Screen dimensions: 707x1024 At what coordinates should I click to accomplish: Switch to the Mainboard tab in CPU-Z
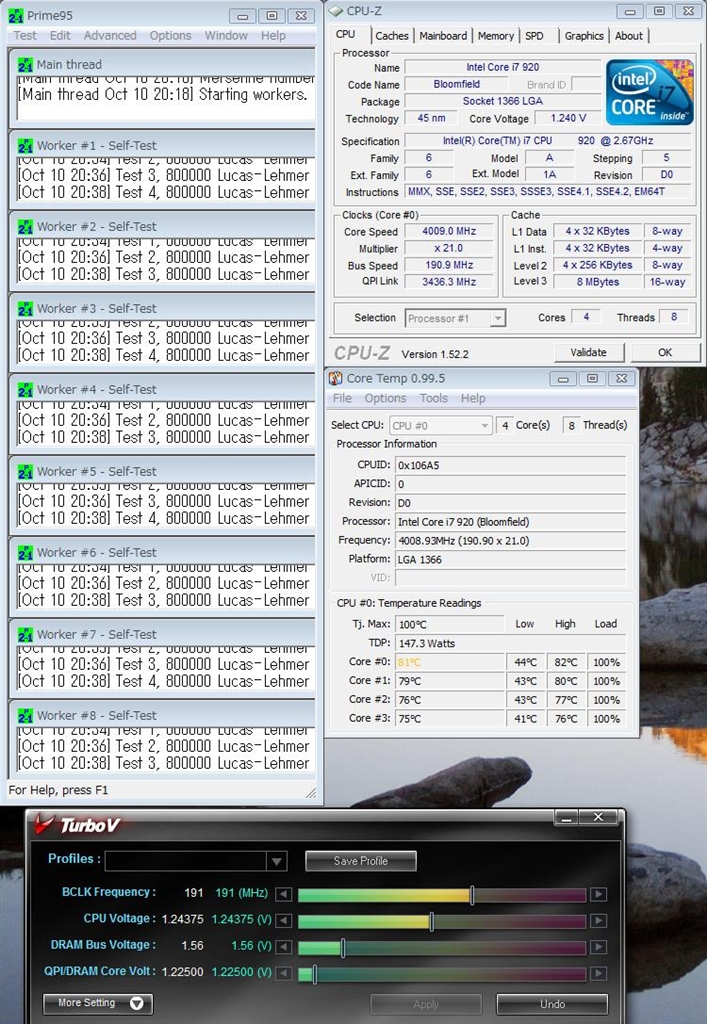click(443, 36)
